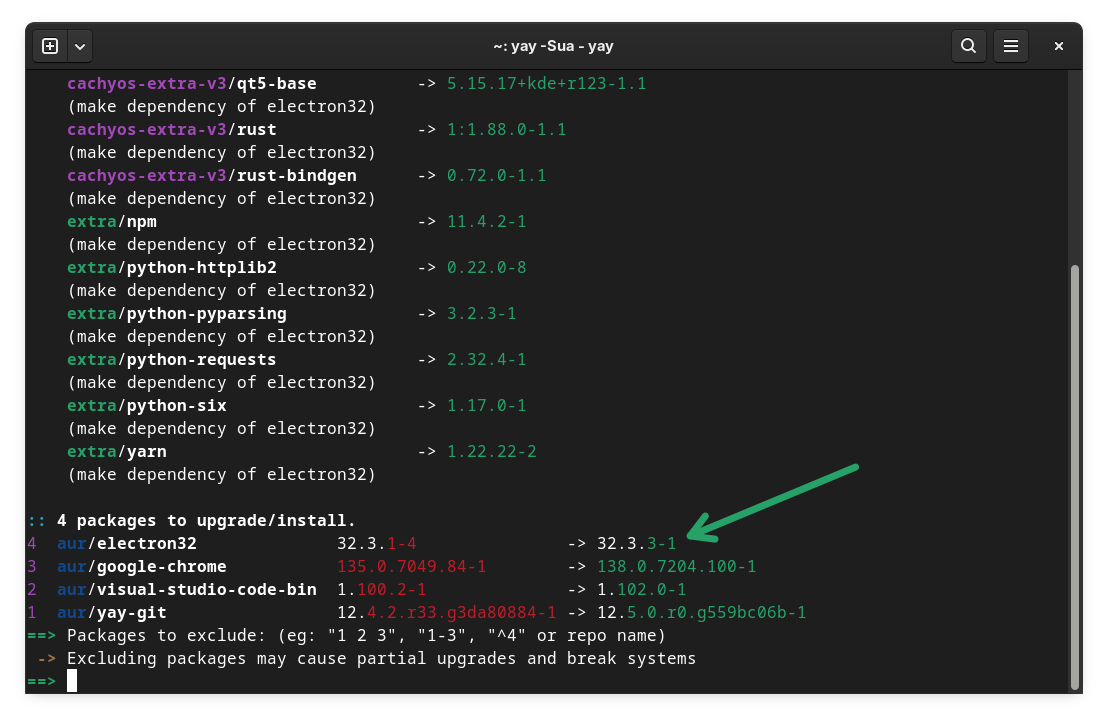Viewport: 1108px width, 722px height.
Task: Open the terminal search
Action: [x=968, y=45]
